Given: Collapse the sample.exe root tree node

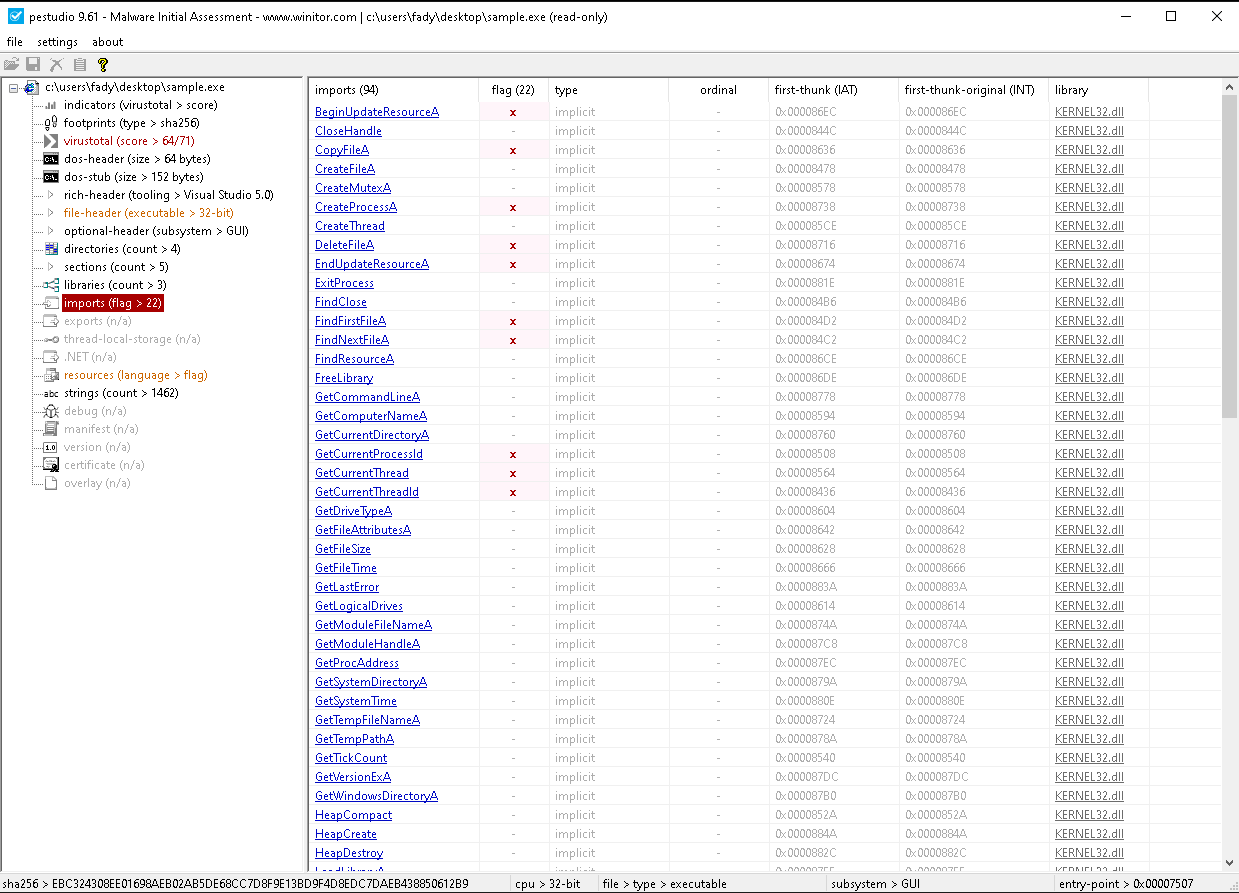Looking at the screenshot, I should click(x=14, y=88).
